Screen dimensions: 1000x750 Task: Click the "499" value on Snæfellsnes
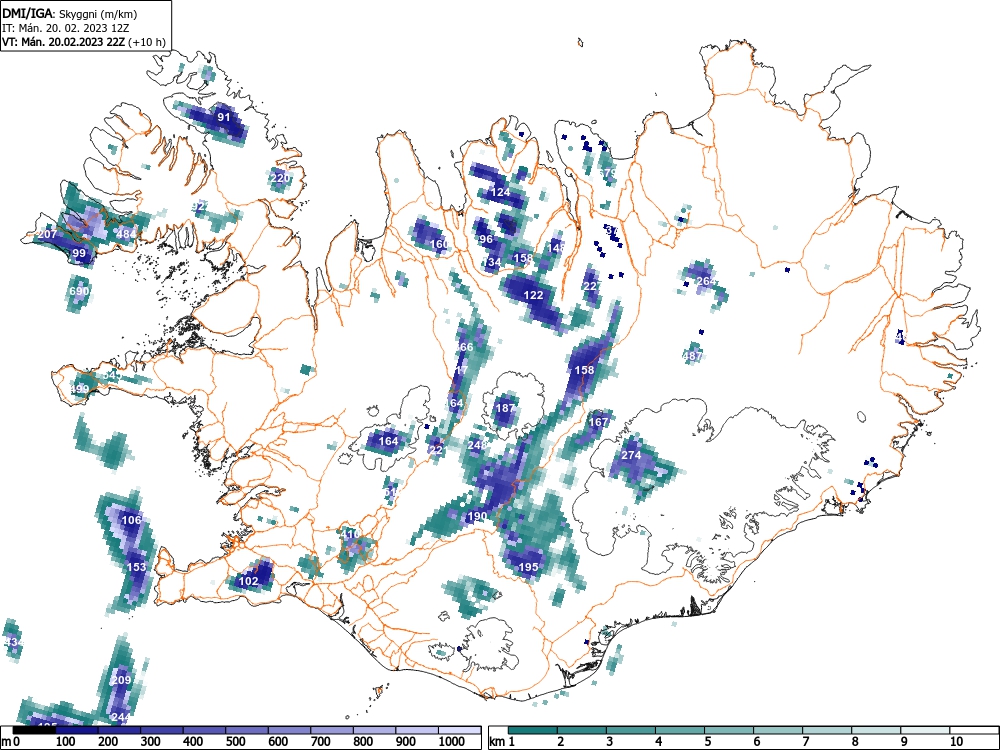click(80, 389)
